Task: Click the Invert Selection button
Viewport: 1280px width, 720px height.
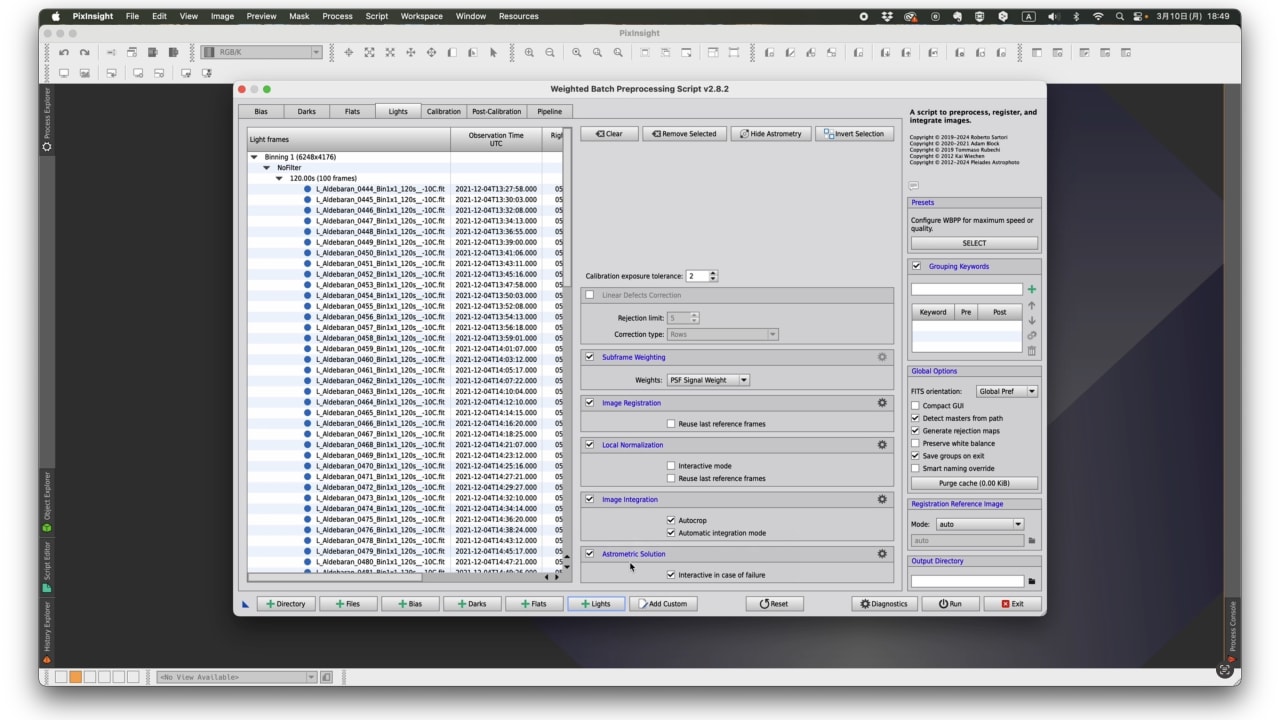Action: click(854, 134)
